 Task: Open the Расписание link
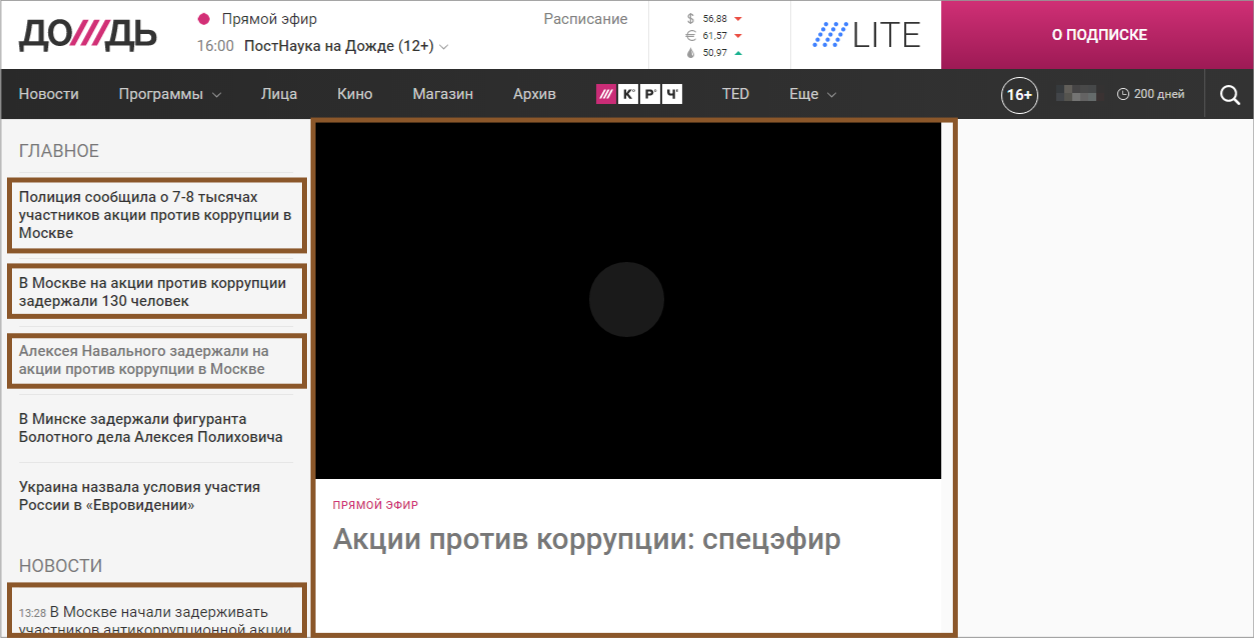pos(585,19)
